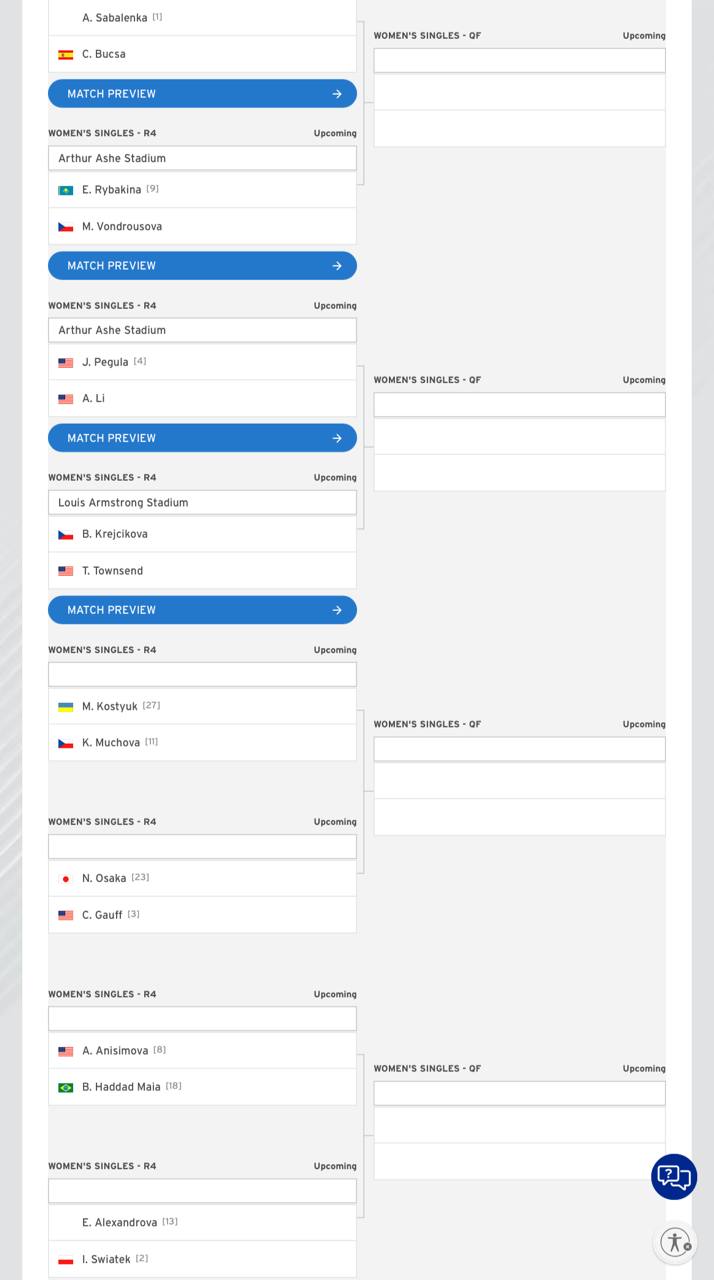The width and height of the screenshot is (714, 1280).
Task: Select player J. Pegula
Action: [x=105, y=362]
